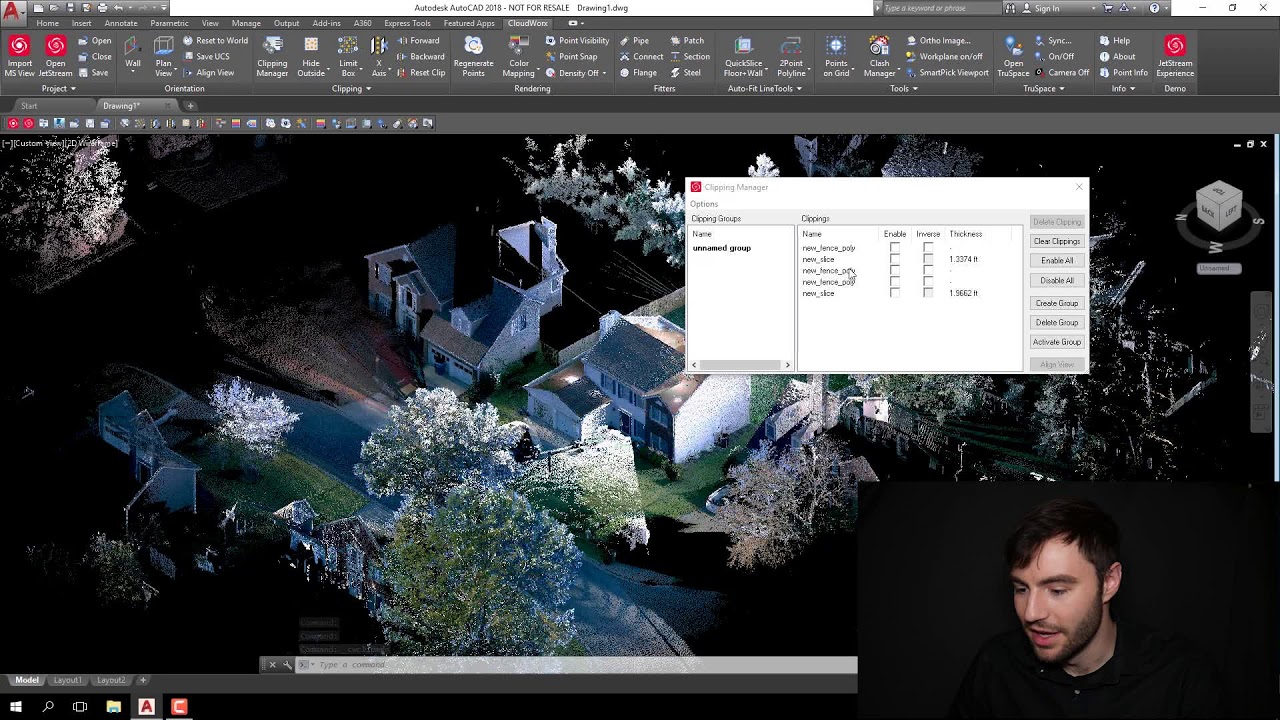
Task: Open Options menu in Clipping Manager
Action: coord(704,204)
